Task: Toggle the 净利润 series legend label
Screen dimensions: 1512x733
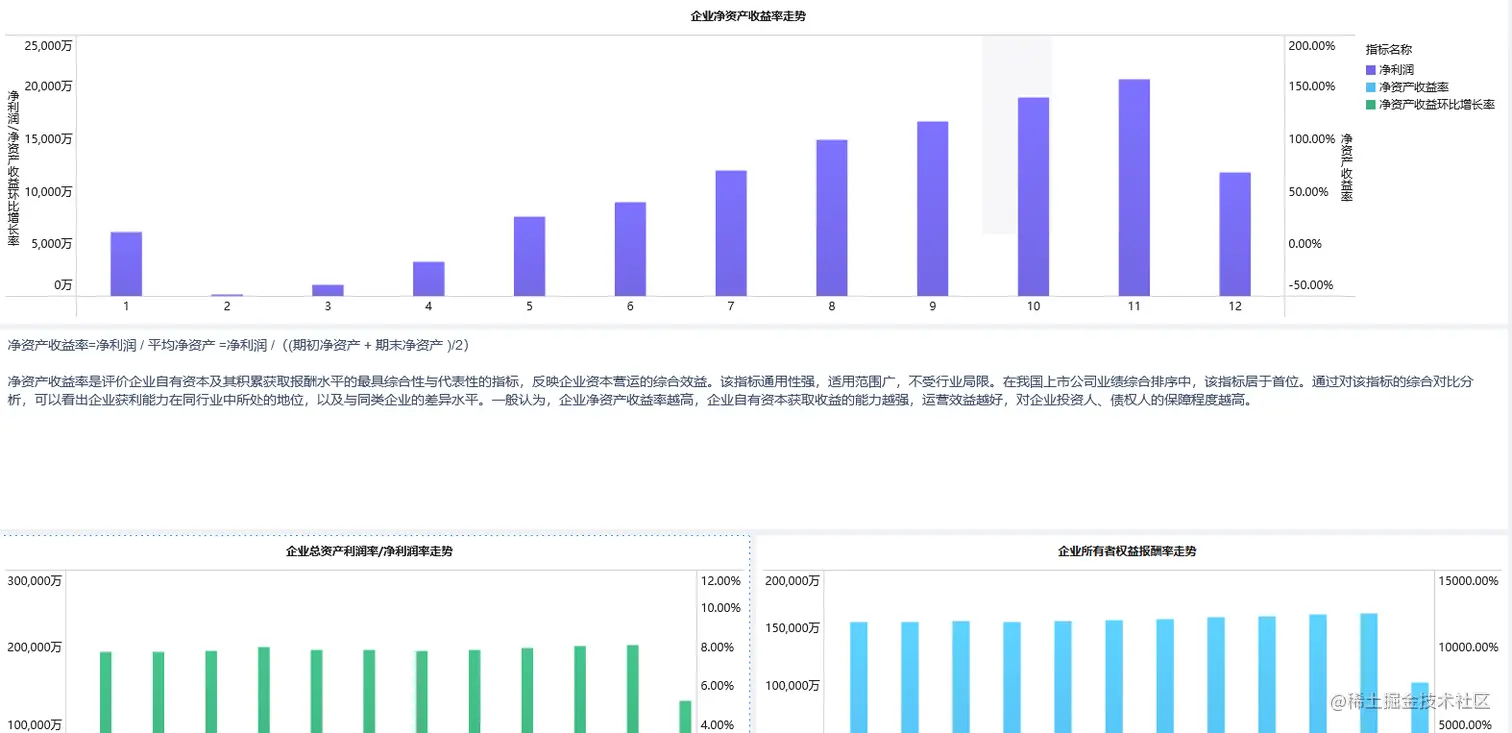Action: click(x=1396, y=70)
